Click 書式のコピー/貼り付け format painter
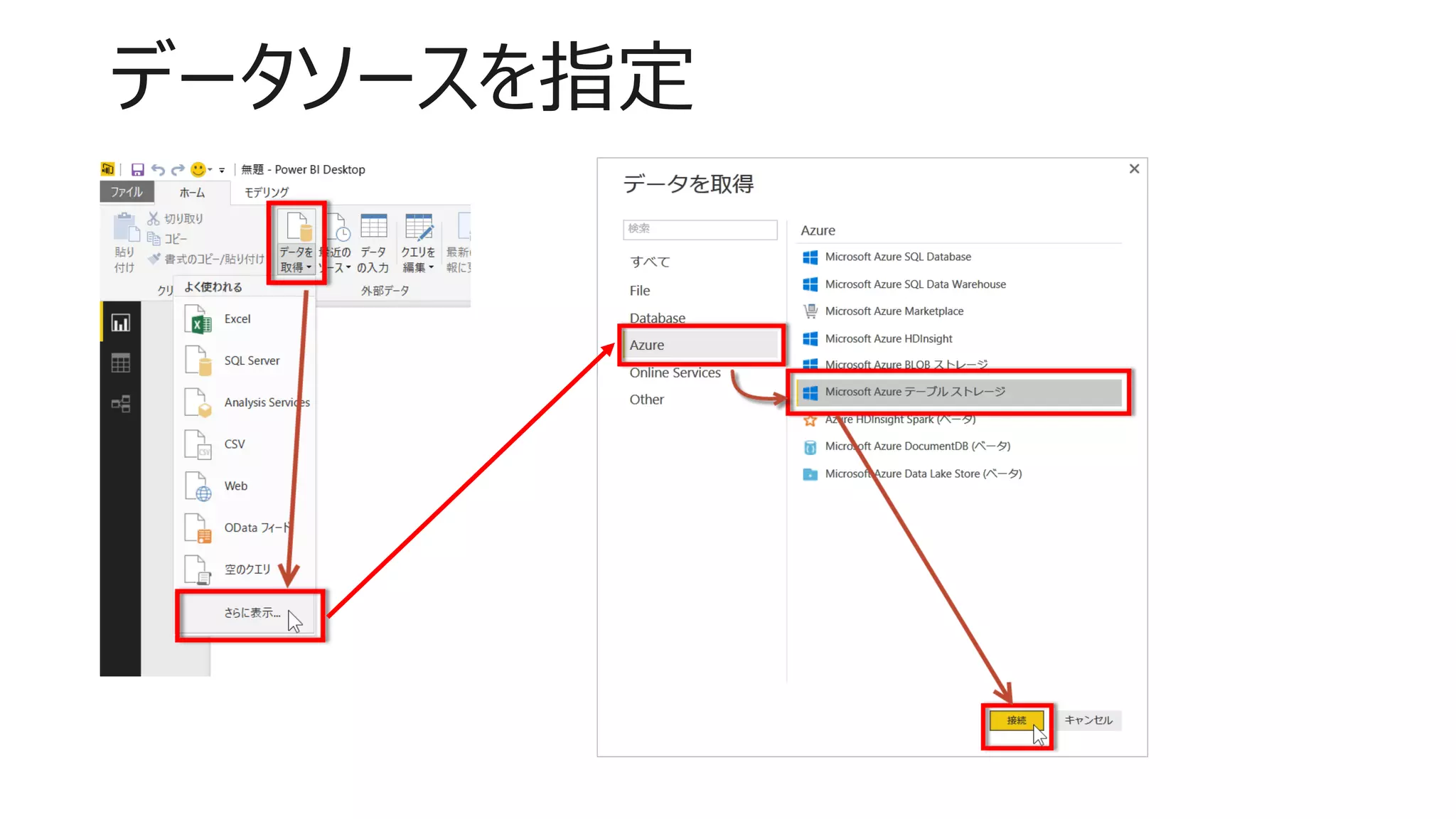1456x819 pixels. [206, 259]
